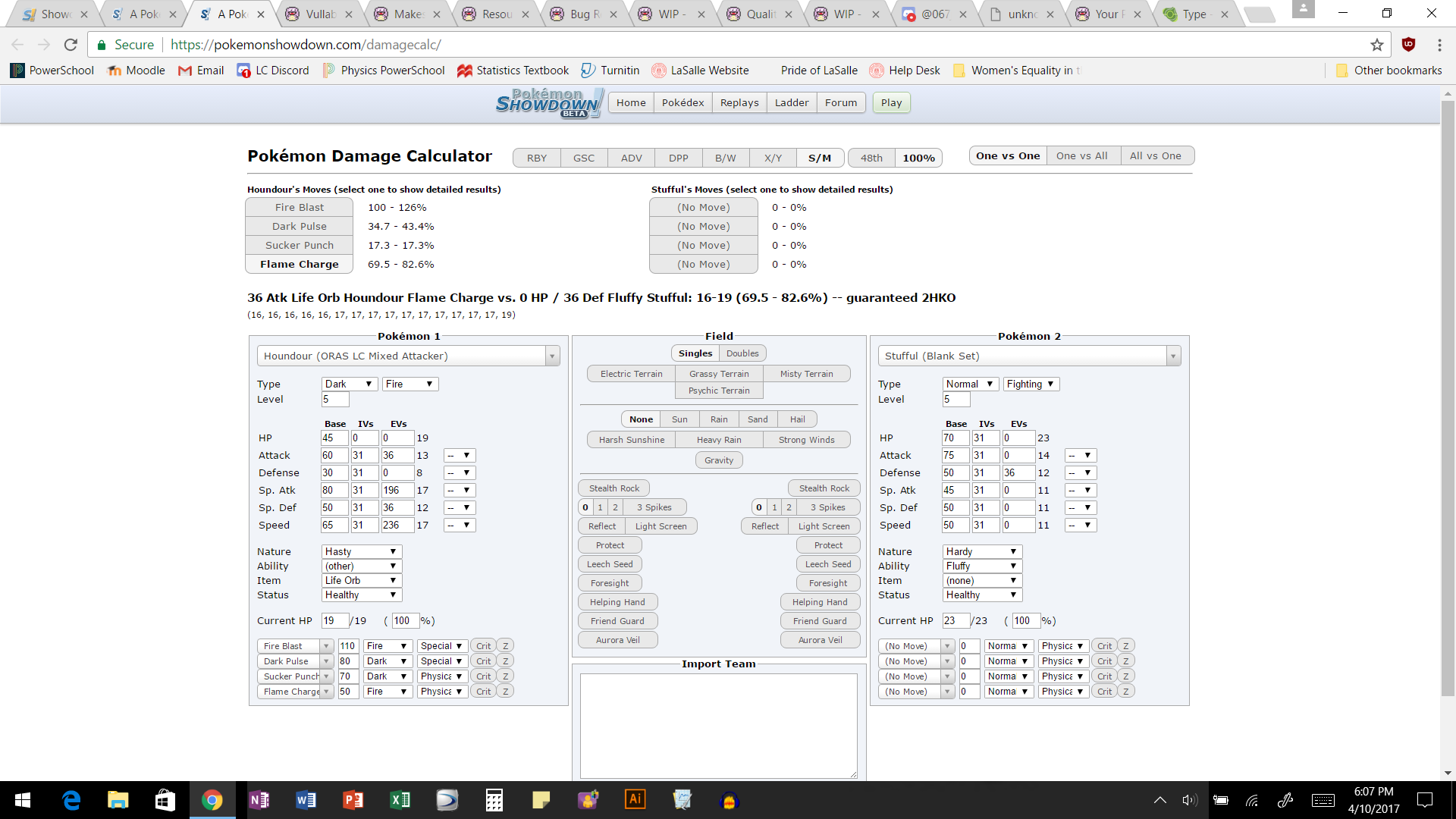Toggle Crit for Fire Blast
This screenshot has width=1456, height=819.
[483, 646]
